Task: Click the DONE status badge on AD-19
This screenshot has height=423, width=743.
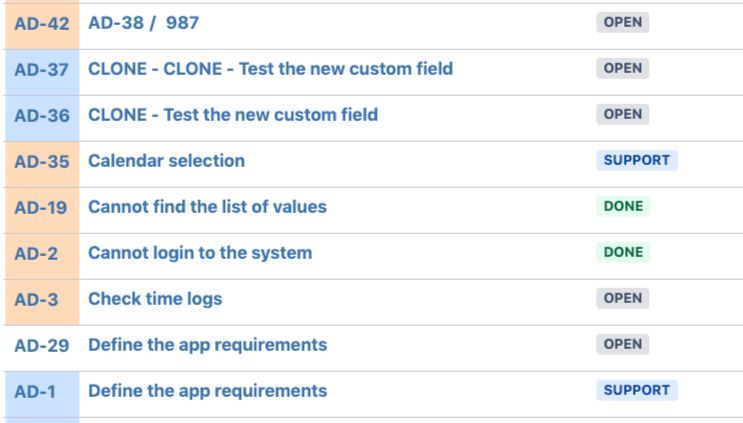Action: coord(623,206)
